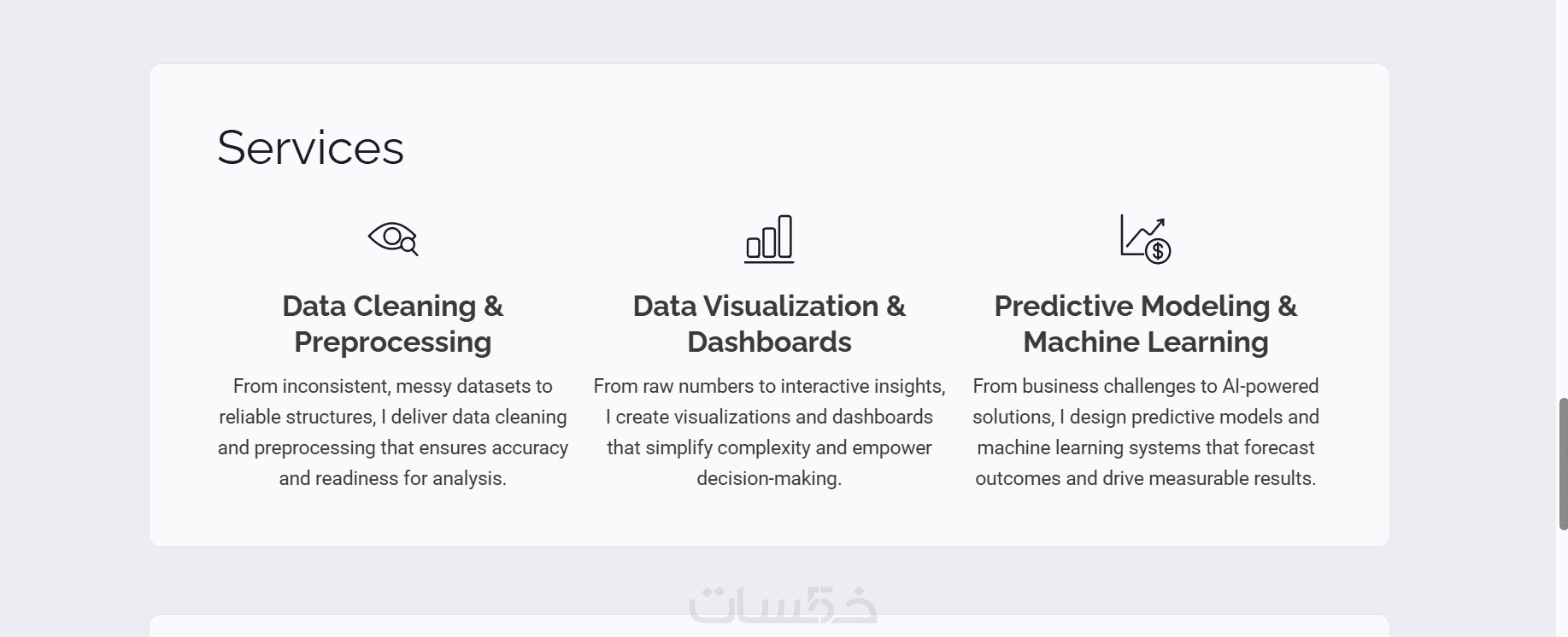Open Data Visualization & Dashboards heading
This screenshot has width=1568, height=637.
click(769, 324)
